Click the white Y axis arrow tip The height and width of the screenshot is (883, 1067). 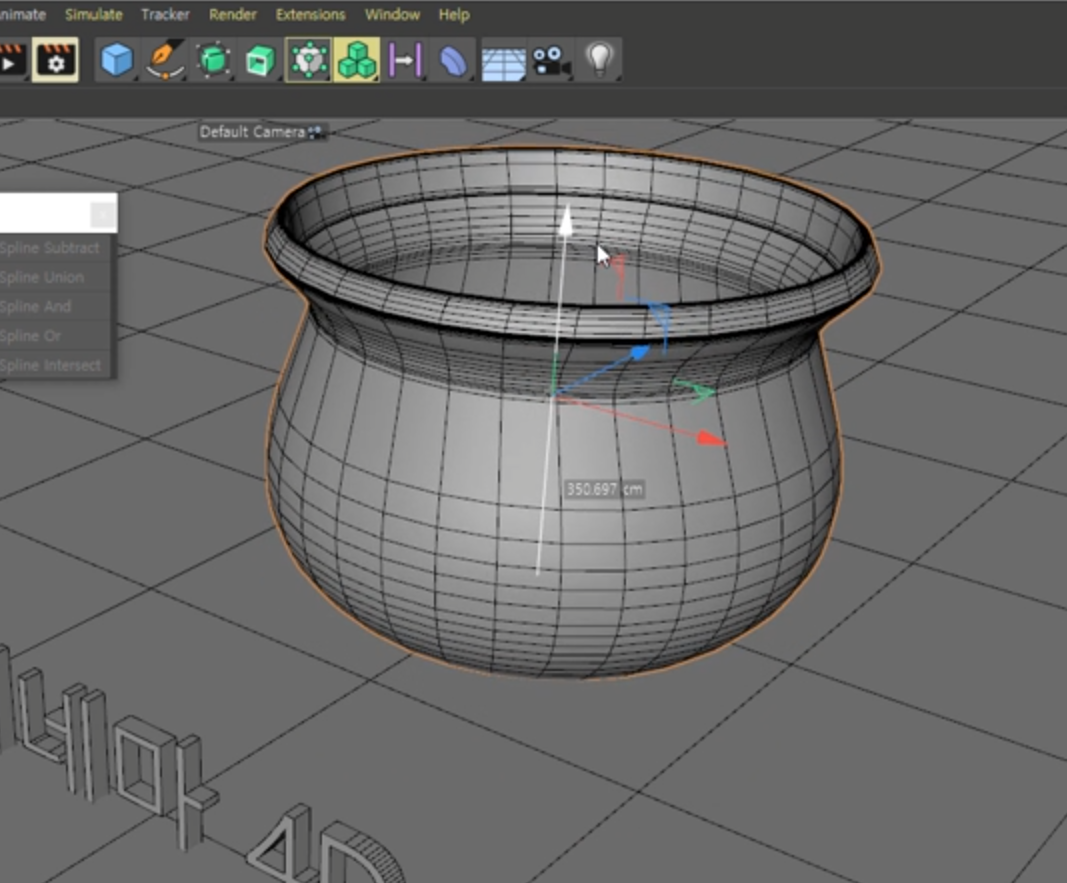566,222
